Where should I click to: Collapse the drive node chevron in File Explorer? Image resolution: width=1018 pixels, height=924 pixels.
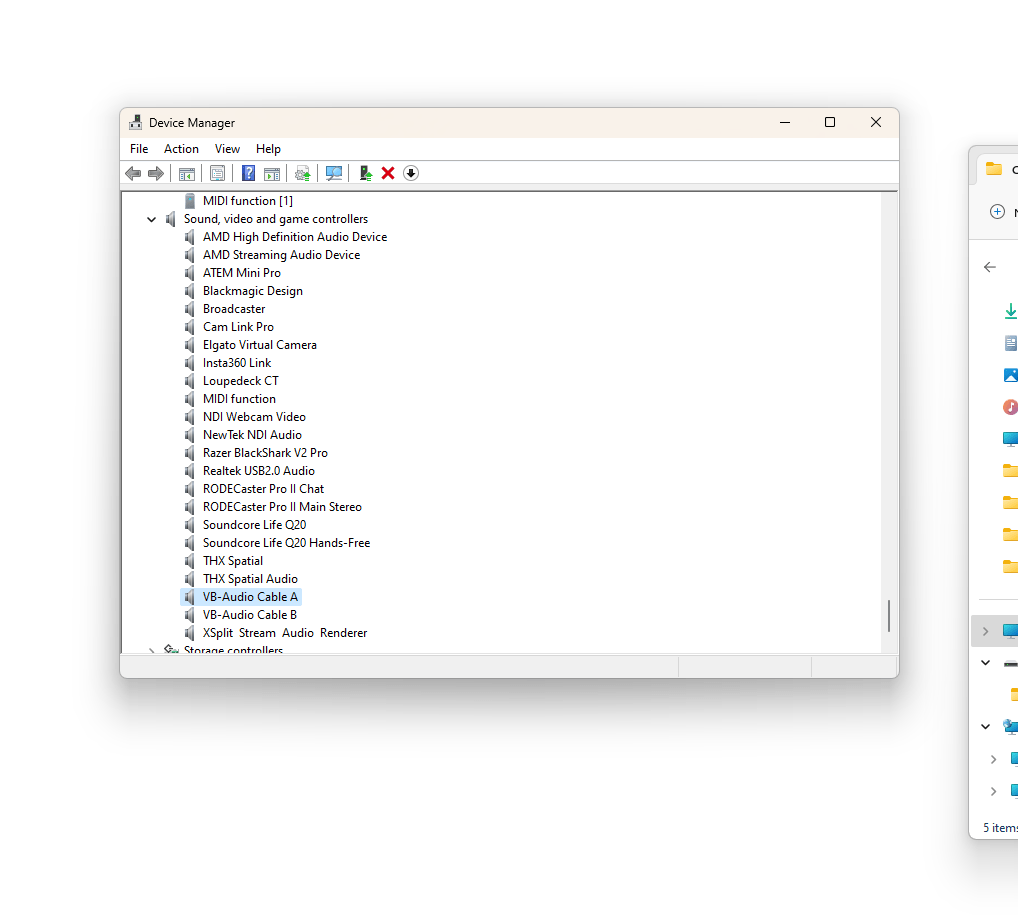(986, 663)
